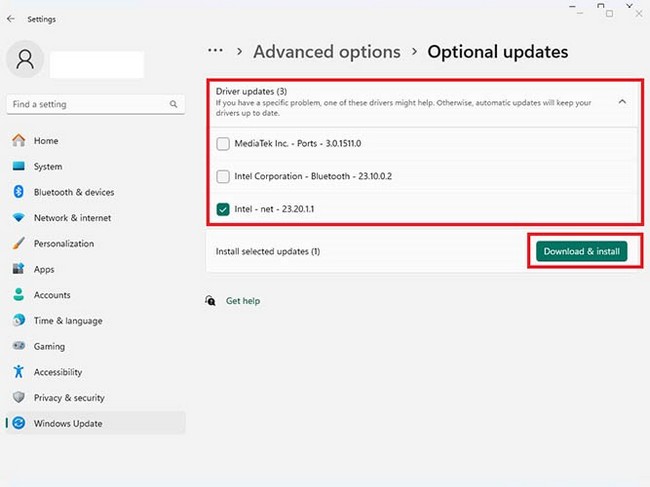The image size is (650, 487).
Task: Open Personalization settings
Action: click(x=64, y=243)
